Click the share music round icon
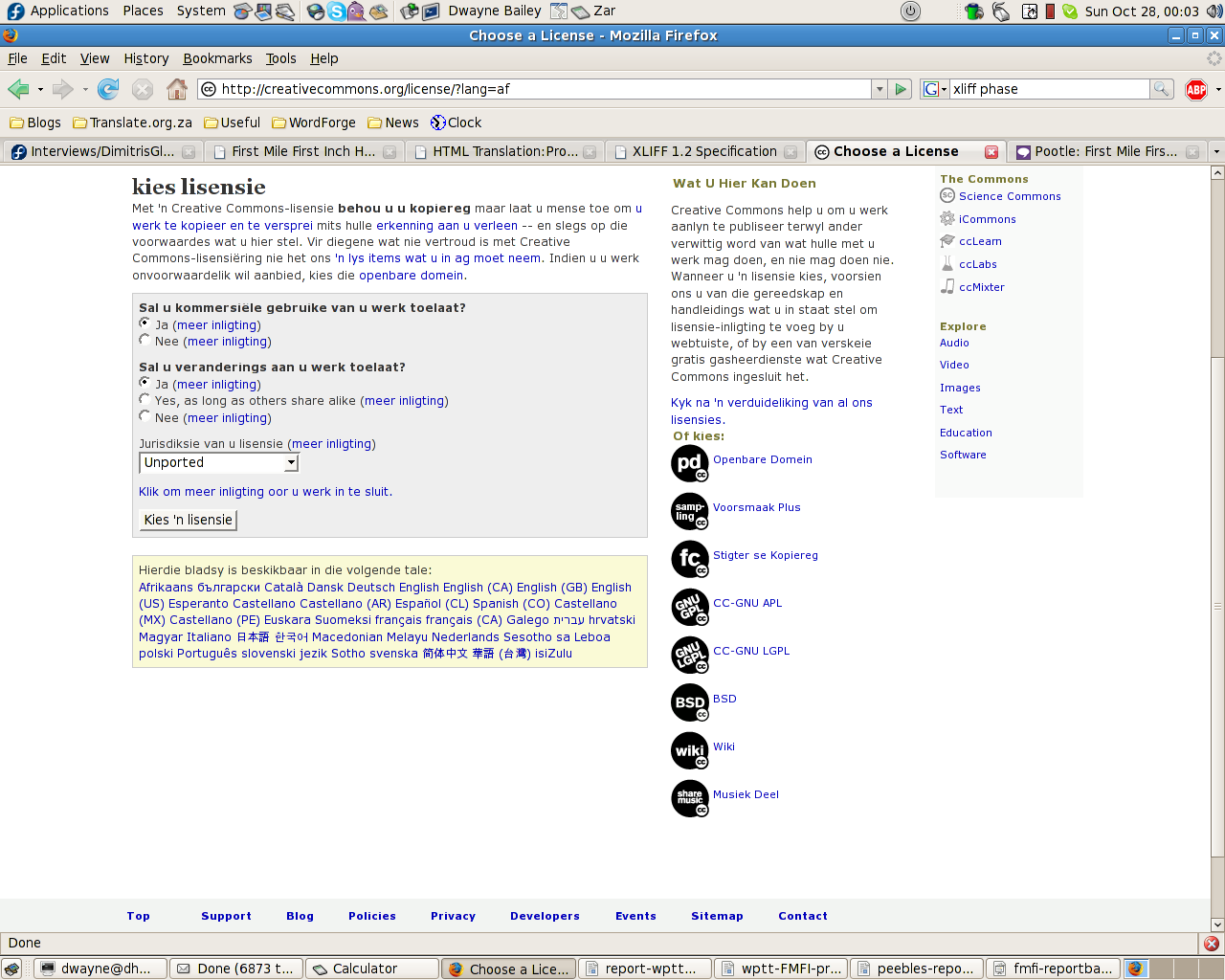The height and width of the screenshot is (980, 1225). click(690, 799)
